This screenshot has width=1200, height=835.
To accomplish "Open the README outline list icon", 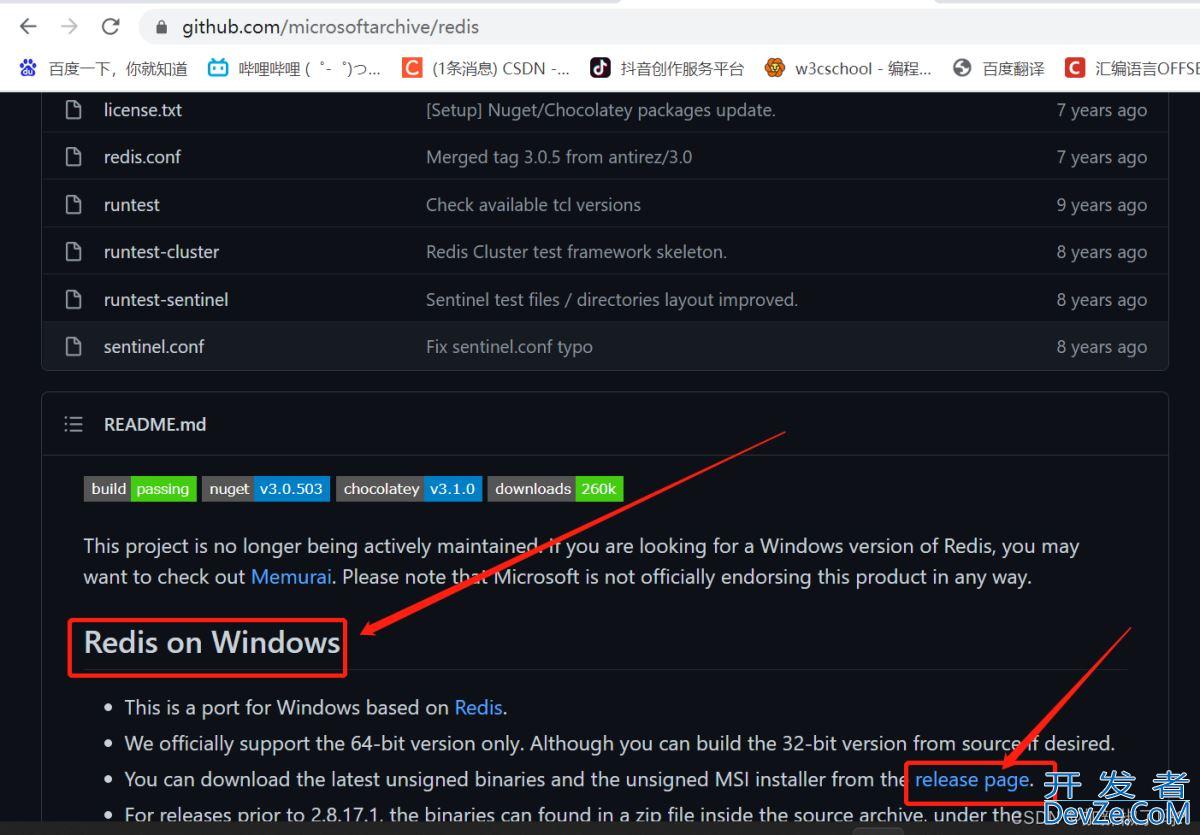I will point(73,424).
